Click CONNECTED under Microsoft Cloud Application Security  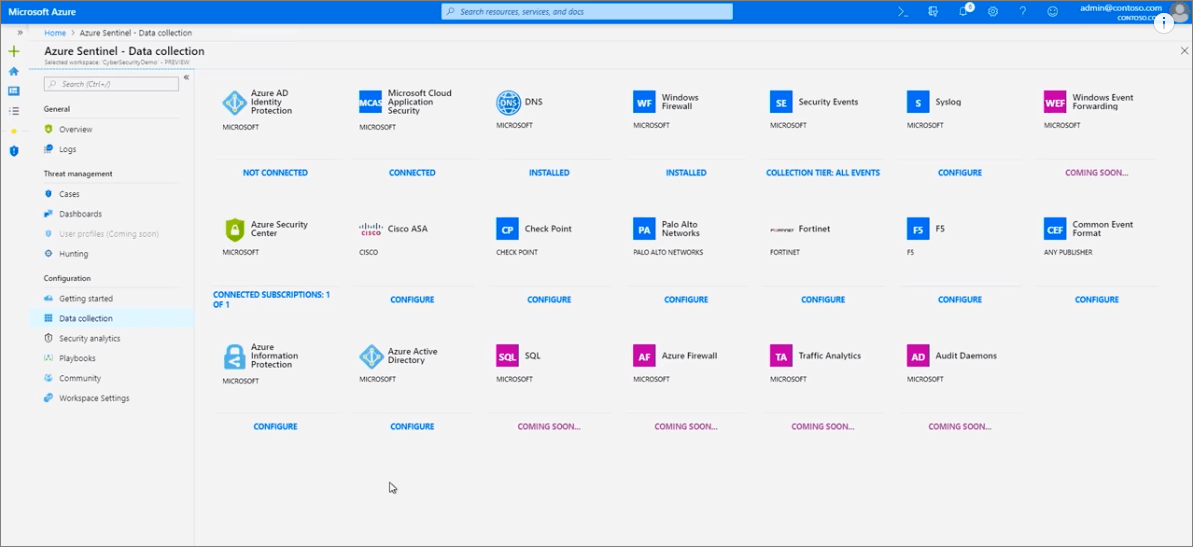pos(412,173)
